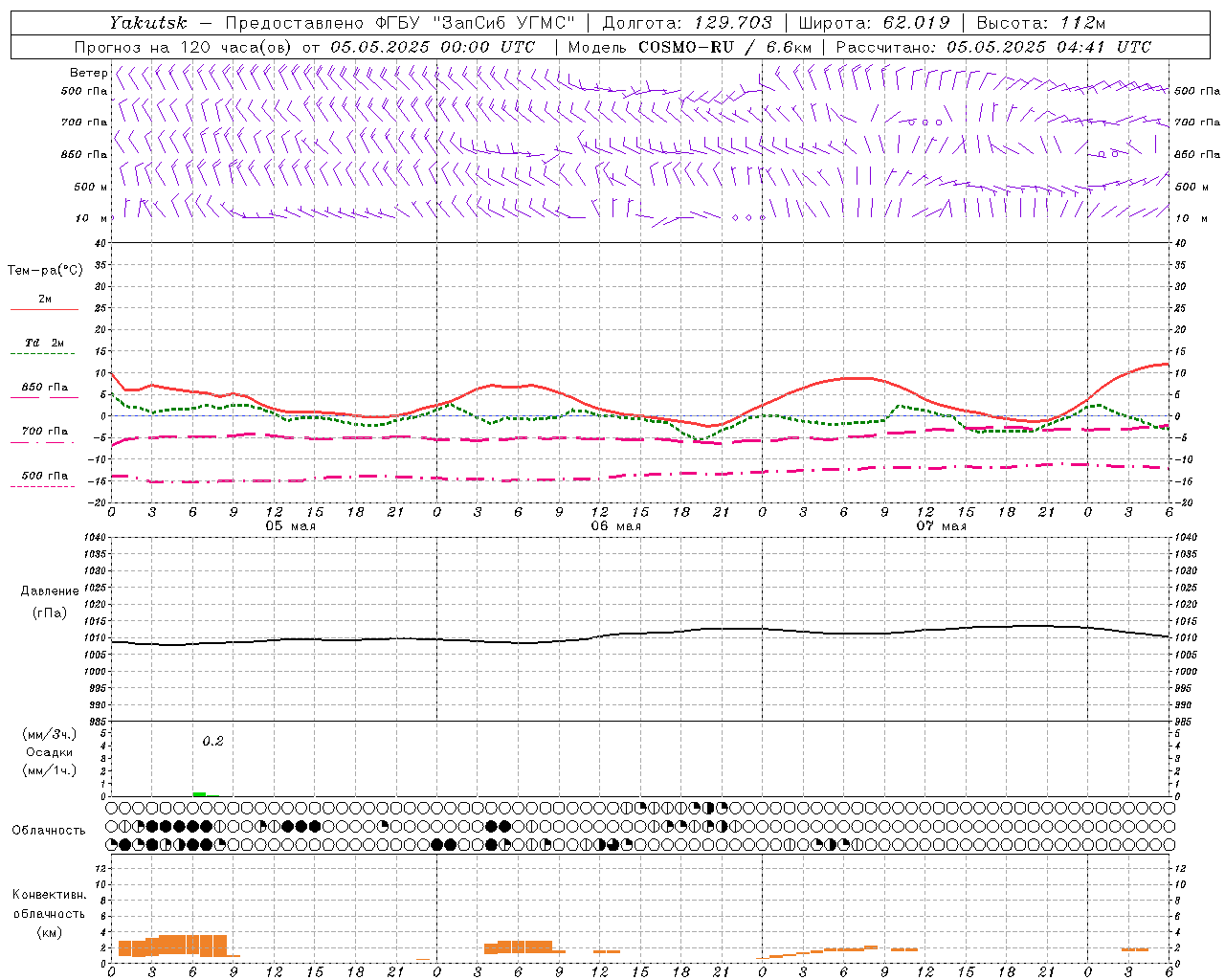This screenshot has height=980, width=1225.
Task: Click the black pressure curve line
Action: 640,635
